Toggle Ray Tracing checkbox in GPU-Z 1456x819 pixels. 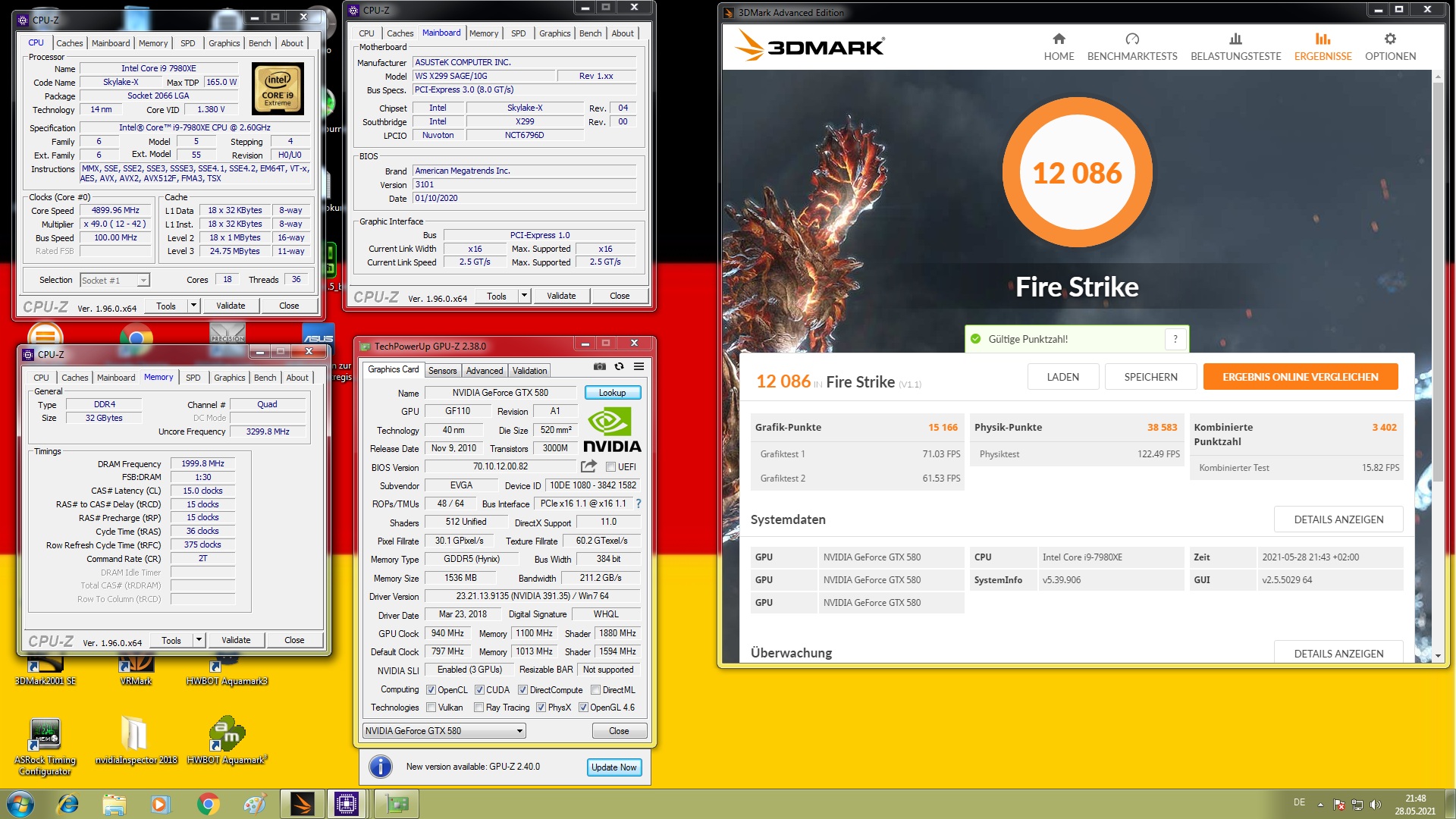[479, 708]
